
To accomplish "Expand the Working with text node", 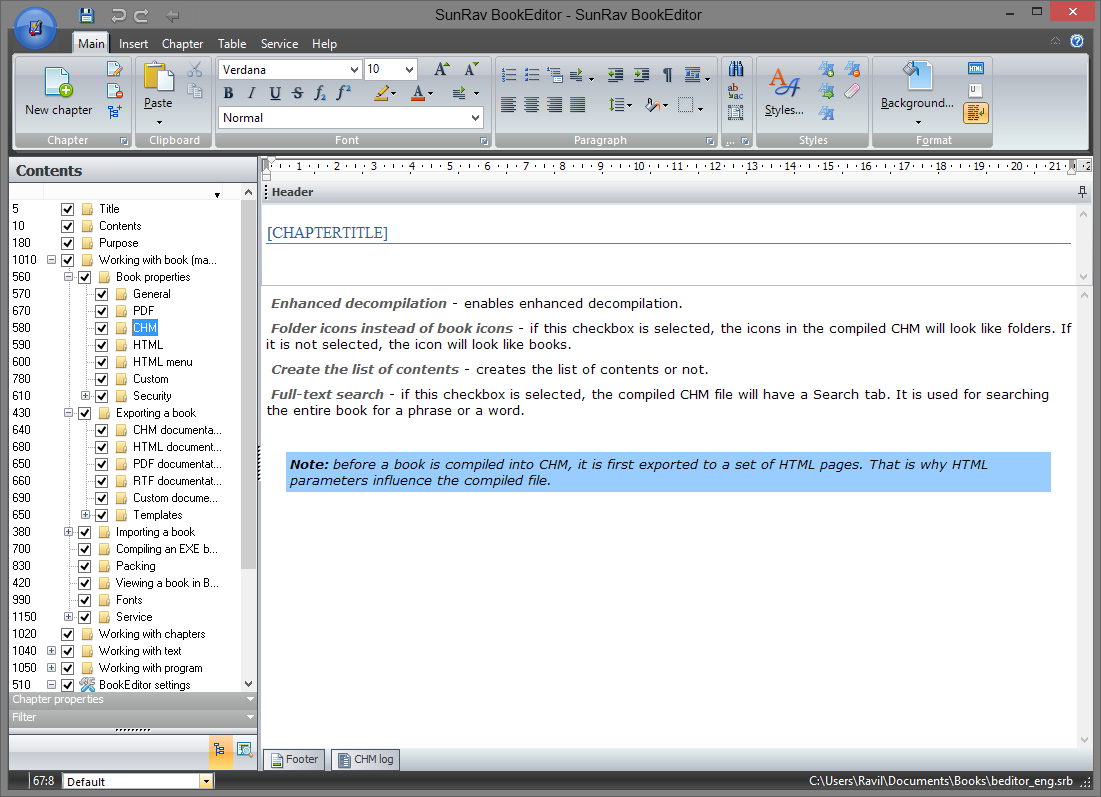I will (51, 651).
